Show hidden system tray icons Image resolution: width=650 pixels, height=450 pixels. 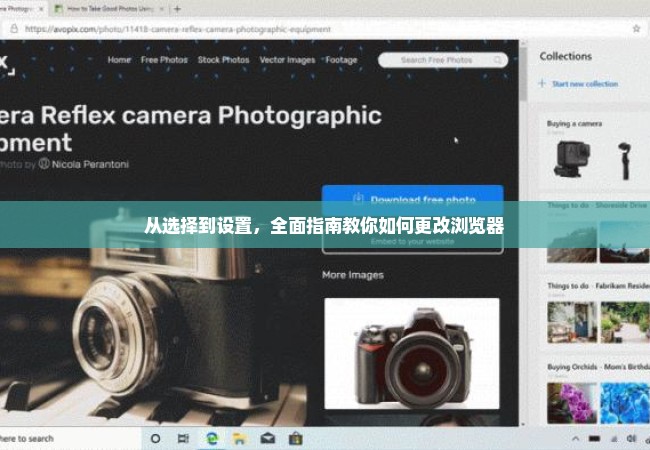[x=575, y=438]
